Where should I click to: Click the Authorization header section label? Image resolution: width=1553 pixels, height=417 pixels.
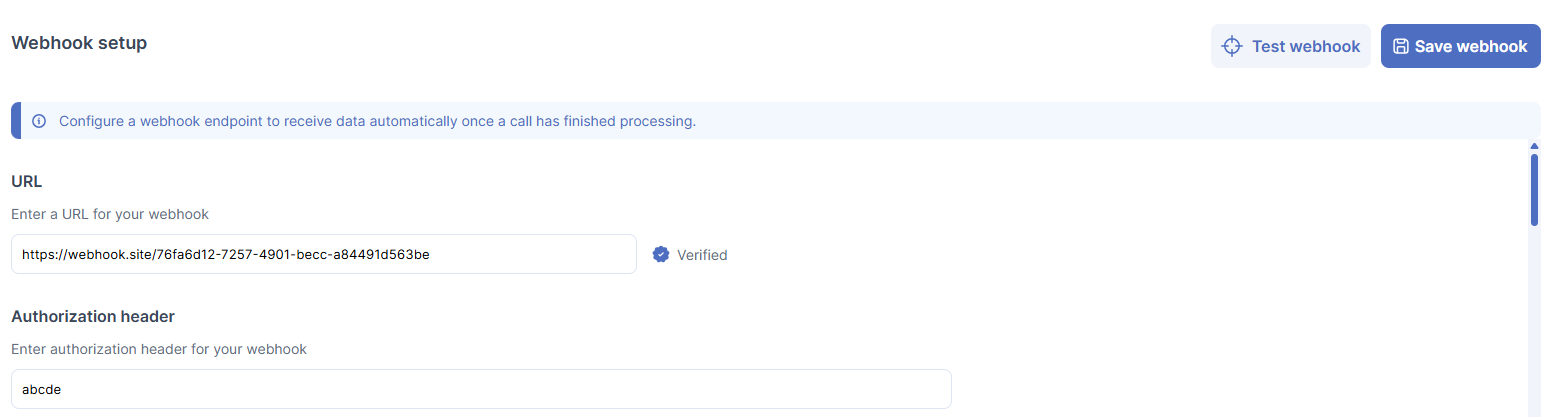coord(93,316)
